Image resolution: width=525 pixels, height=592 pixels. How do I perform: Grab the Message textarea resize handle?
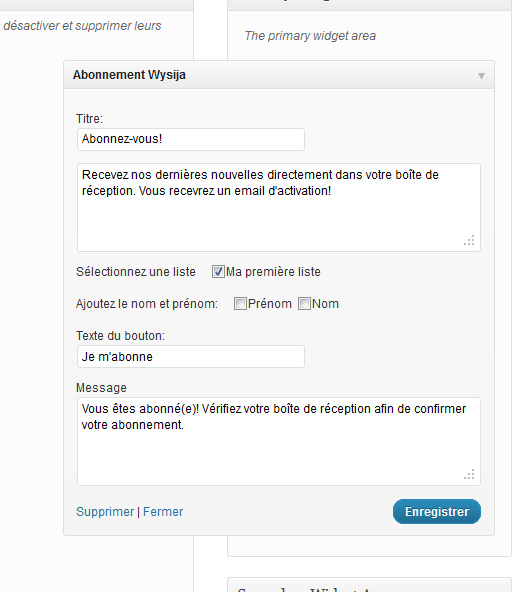(469, 475)
